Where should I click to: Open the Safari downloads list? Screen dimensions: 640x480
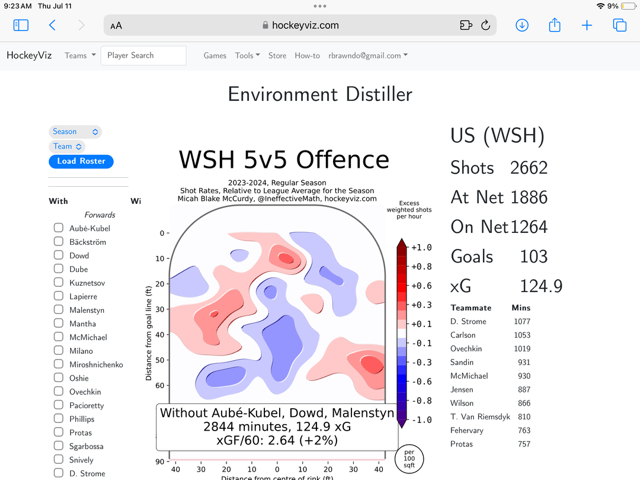pyautogui.click(x=522, y=25)
